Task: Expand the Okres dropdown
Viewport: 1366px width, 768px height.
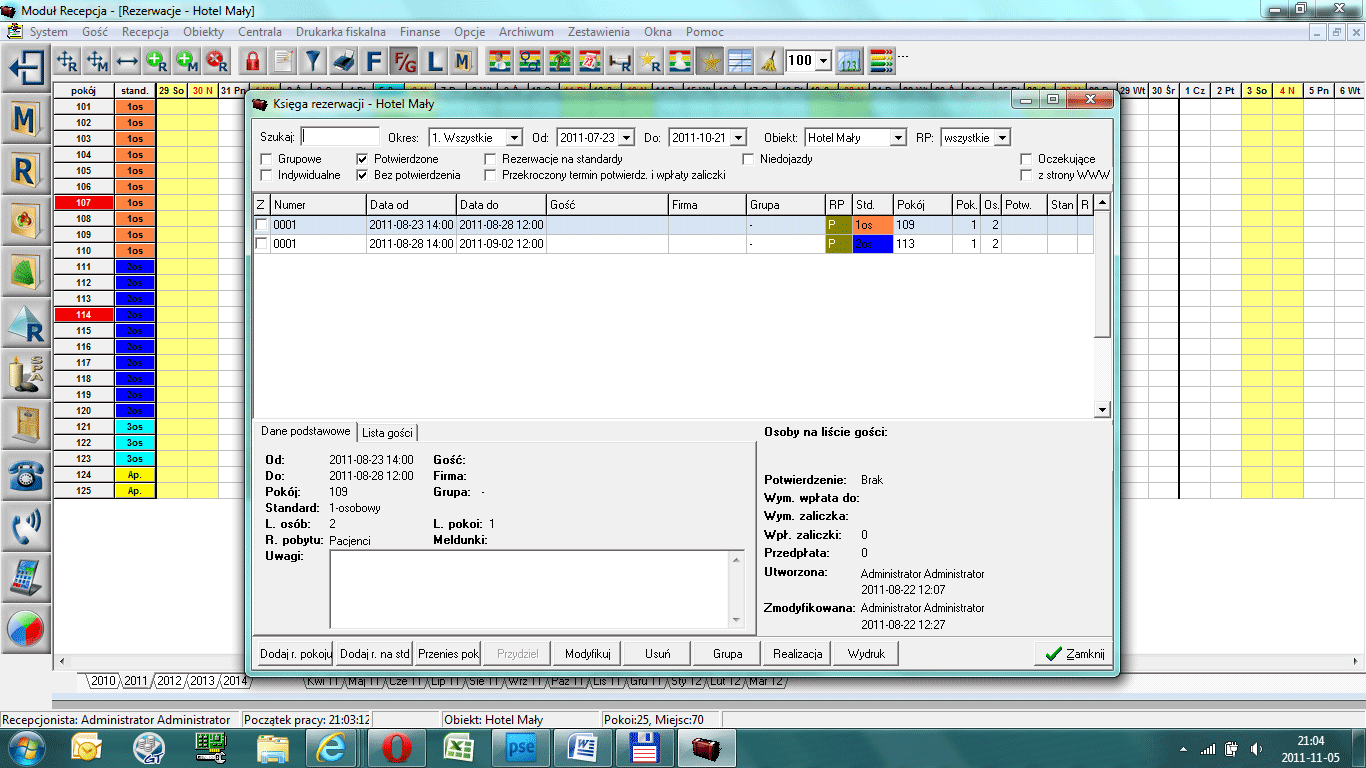Action: [513, 138]
